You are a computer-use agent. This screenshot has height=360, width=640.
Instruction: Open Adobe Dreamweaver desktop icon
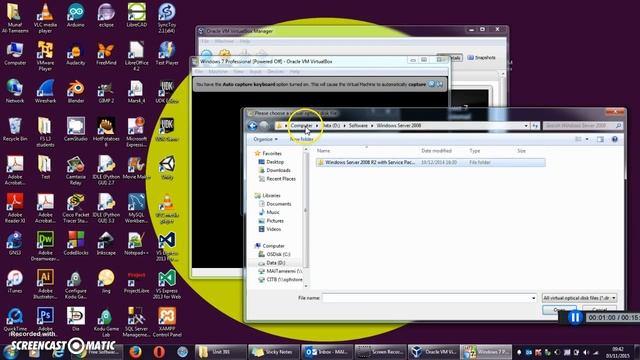point(45,246)
